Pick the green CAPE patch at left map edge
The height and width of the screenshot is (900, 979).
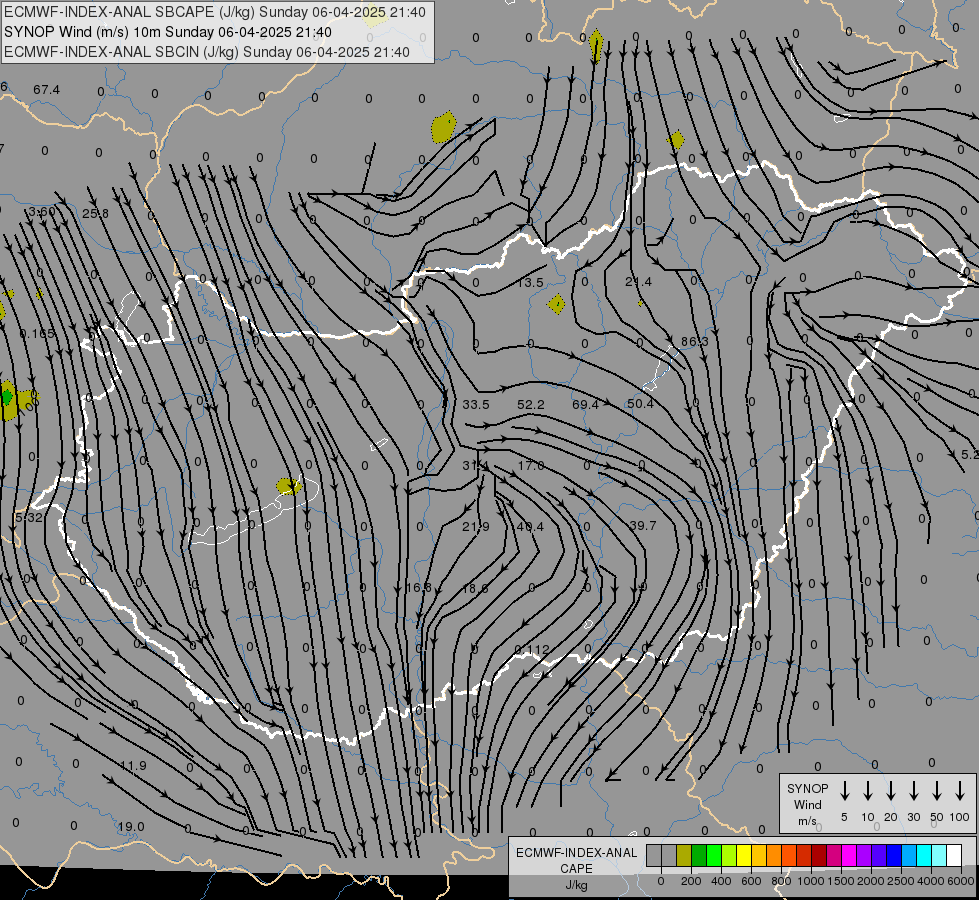click(x=7, y=396)
